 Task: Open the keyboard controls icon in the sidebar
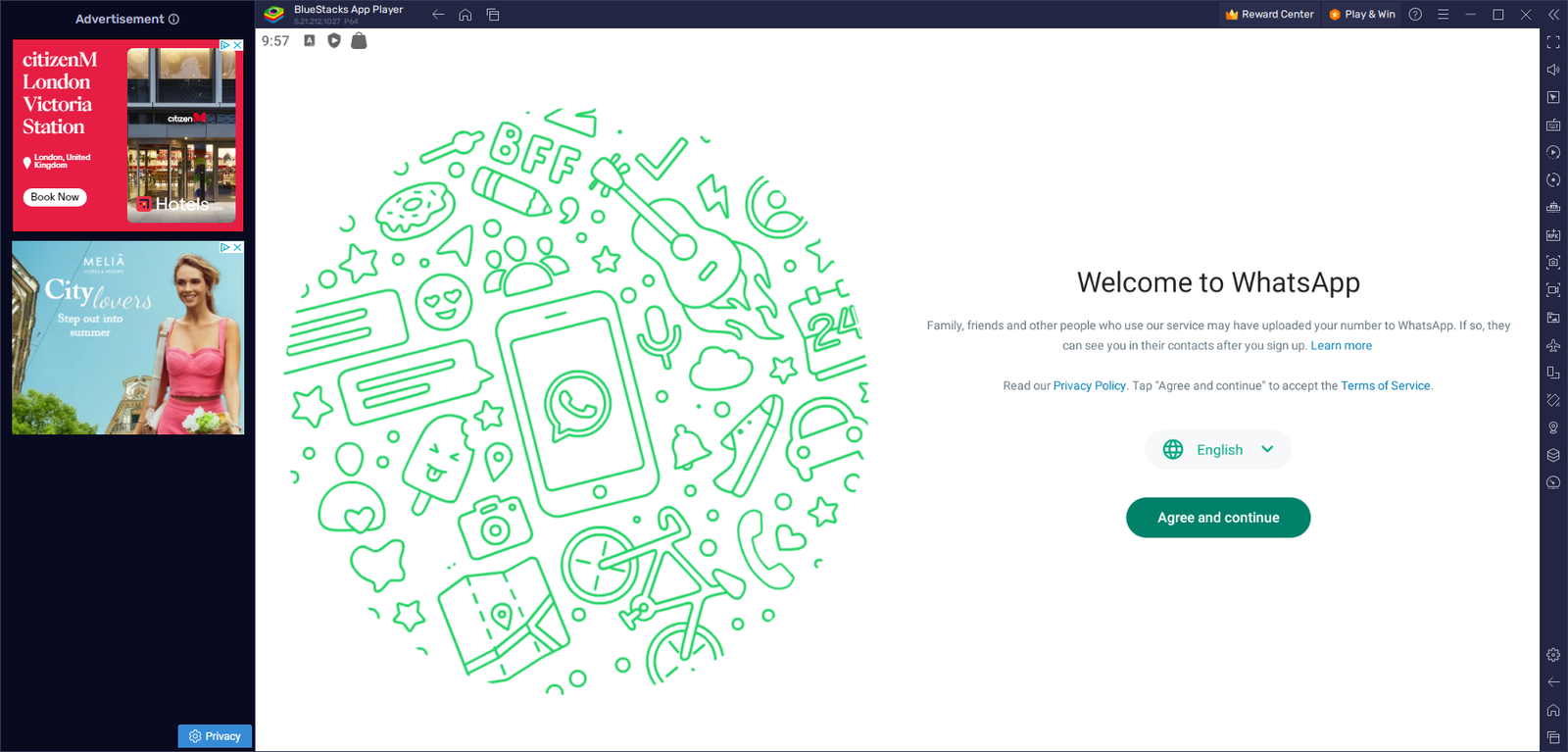[x=1553, y=125]
